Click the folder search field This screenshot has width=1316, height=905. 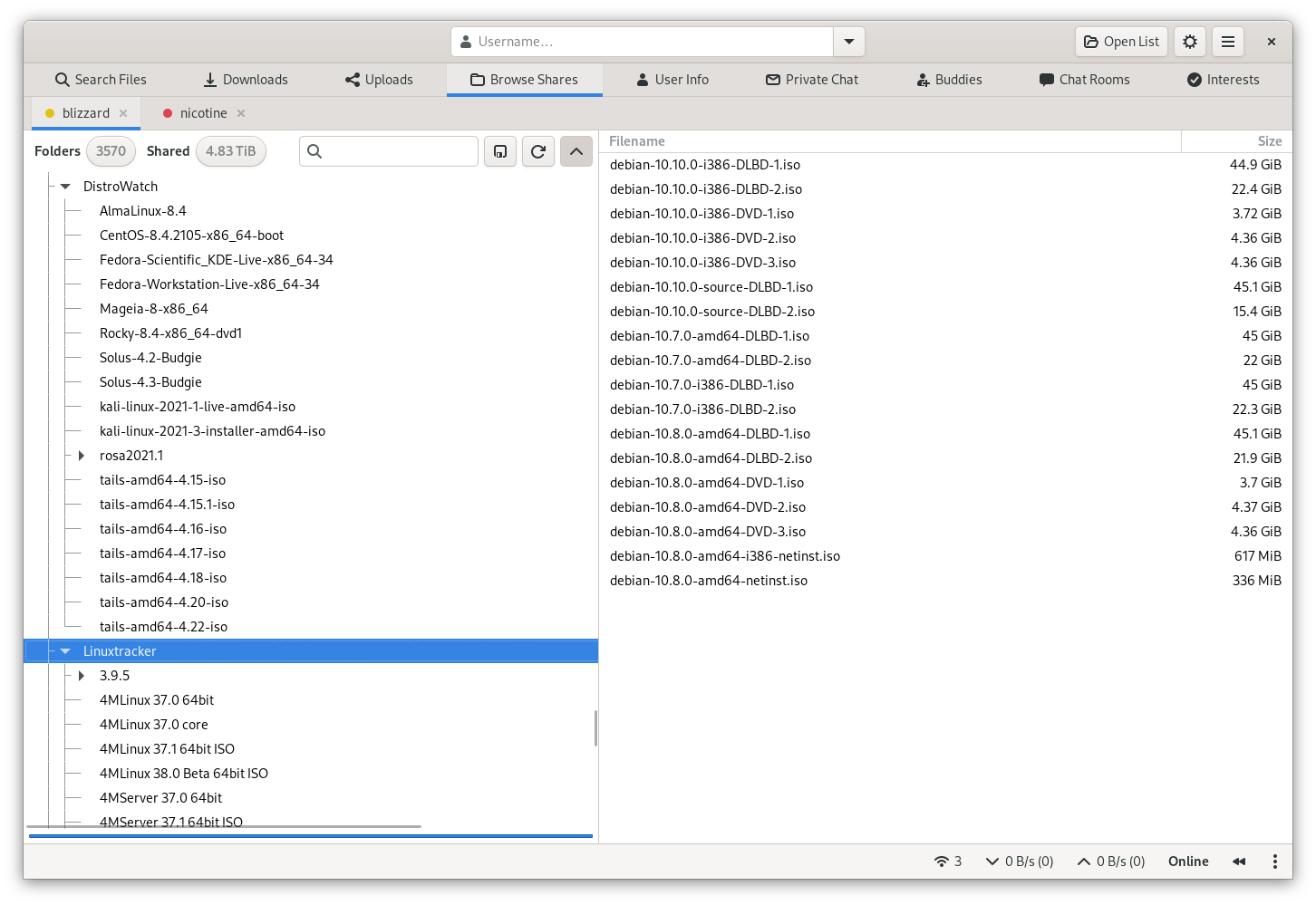(389, 151)
